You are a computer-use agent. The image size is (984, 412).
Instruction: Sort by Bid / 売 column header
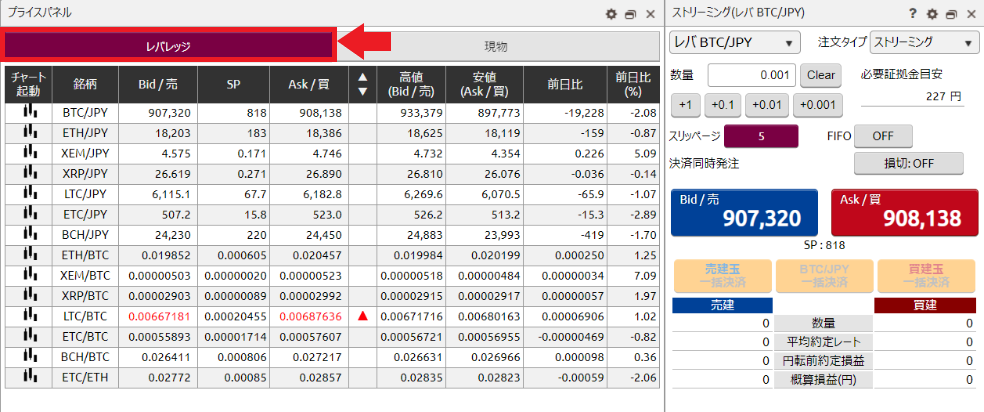click(158, 85)
